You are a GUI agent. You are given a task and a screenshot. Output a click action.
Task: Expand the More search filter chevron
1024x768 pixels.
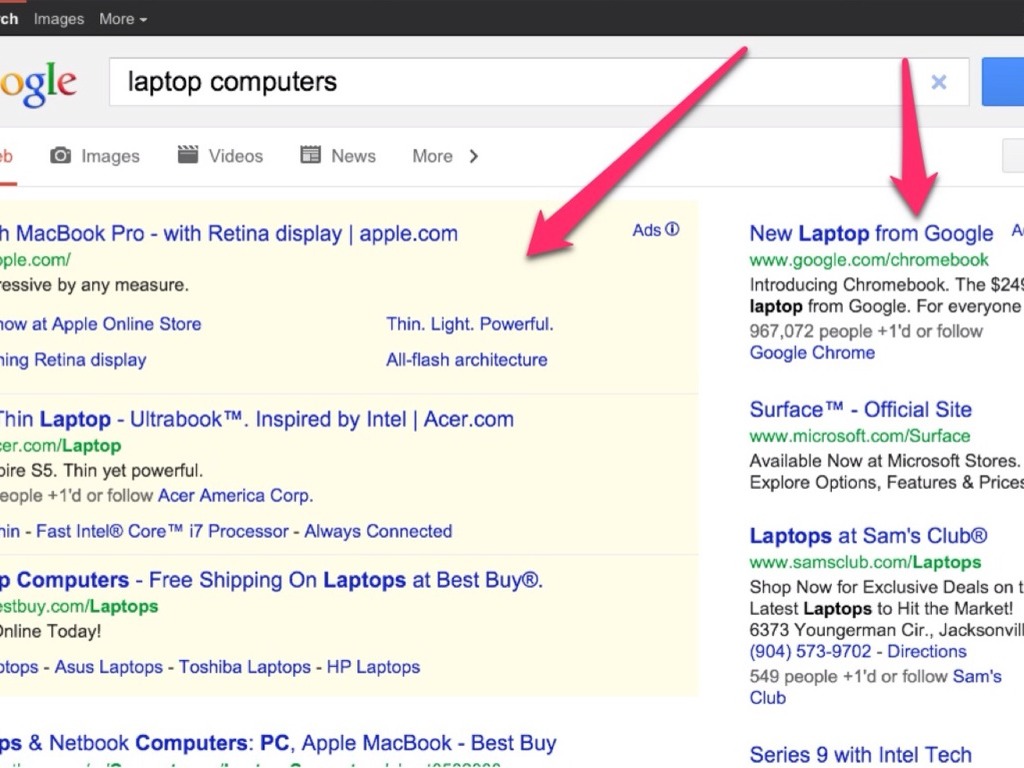[x=474, y=156]
